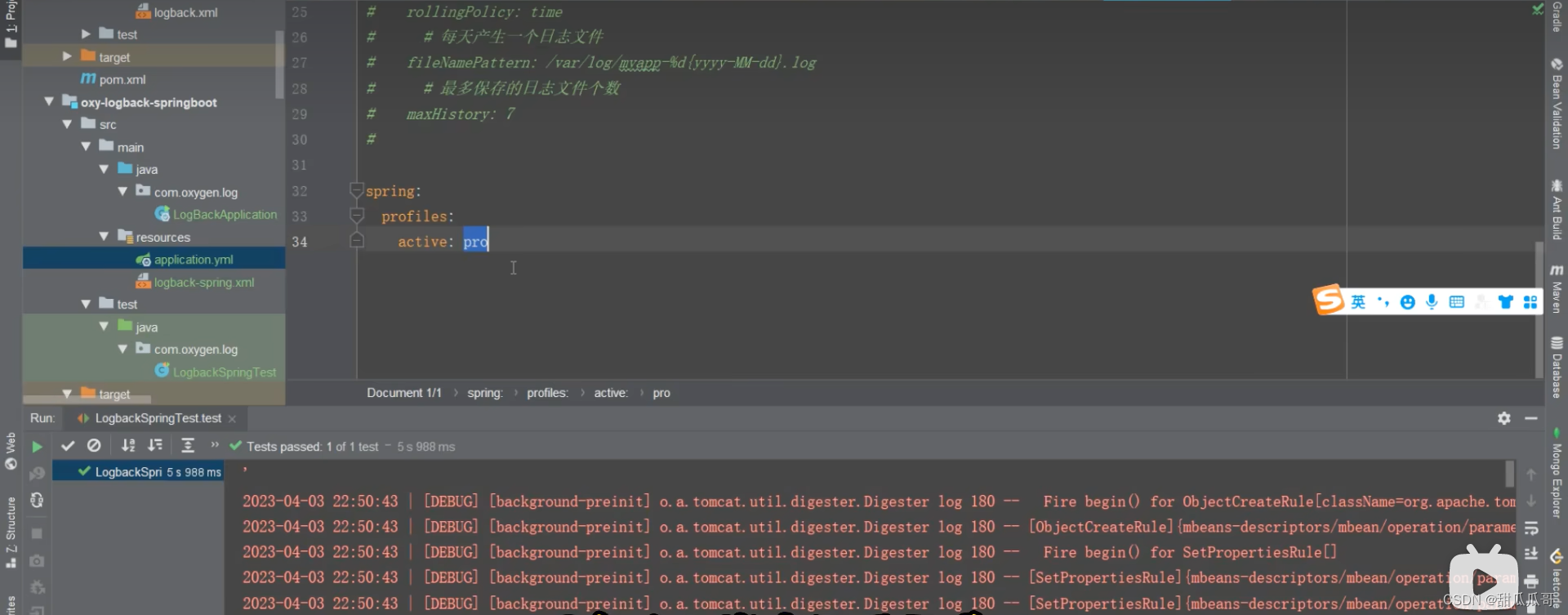Open the Structure tool window tab
The height and width of the screenshot is (615, 1568).
[11, 532]
